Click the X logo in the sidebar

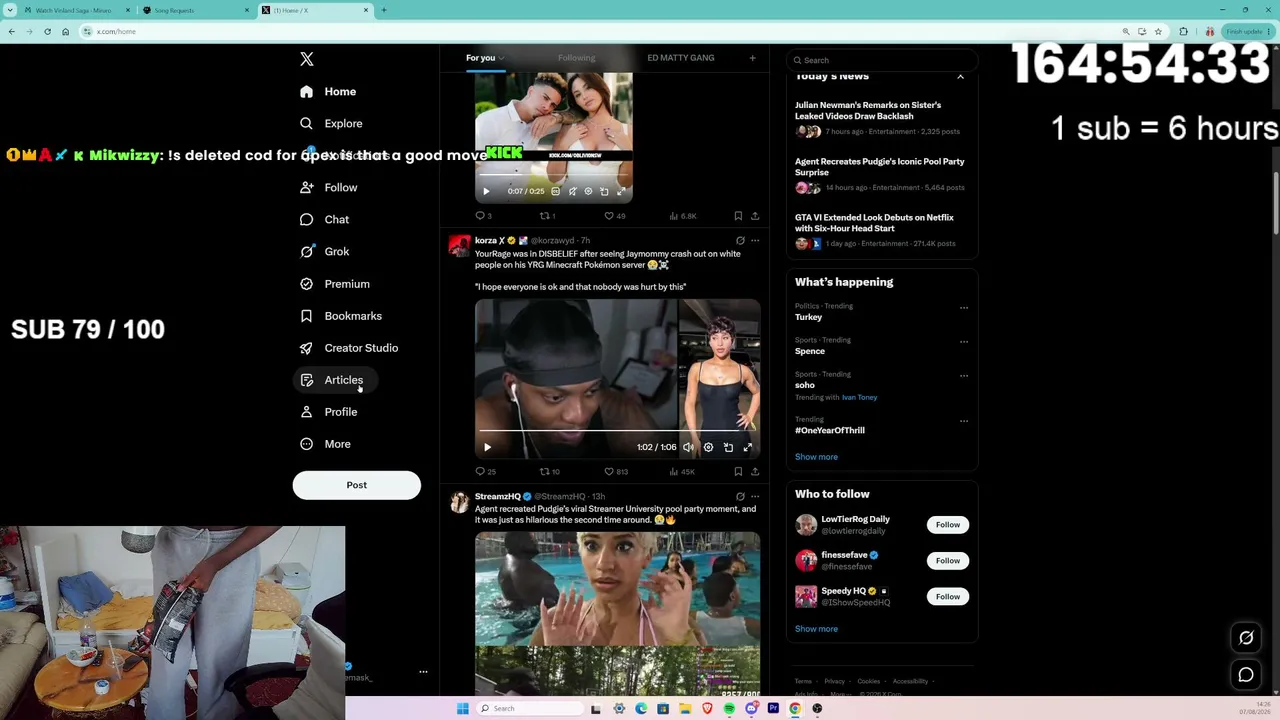click(307, 59)
